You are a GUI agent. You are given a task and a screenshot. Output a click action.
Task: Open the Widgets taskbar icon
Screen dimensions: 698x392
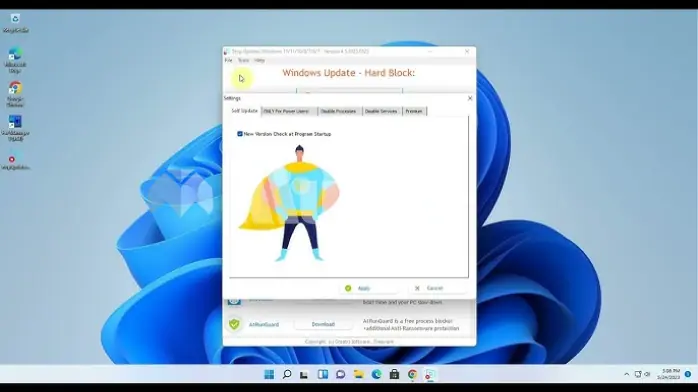323,374
